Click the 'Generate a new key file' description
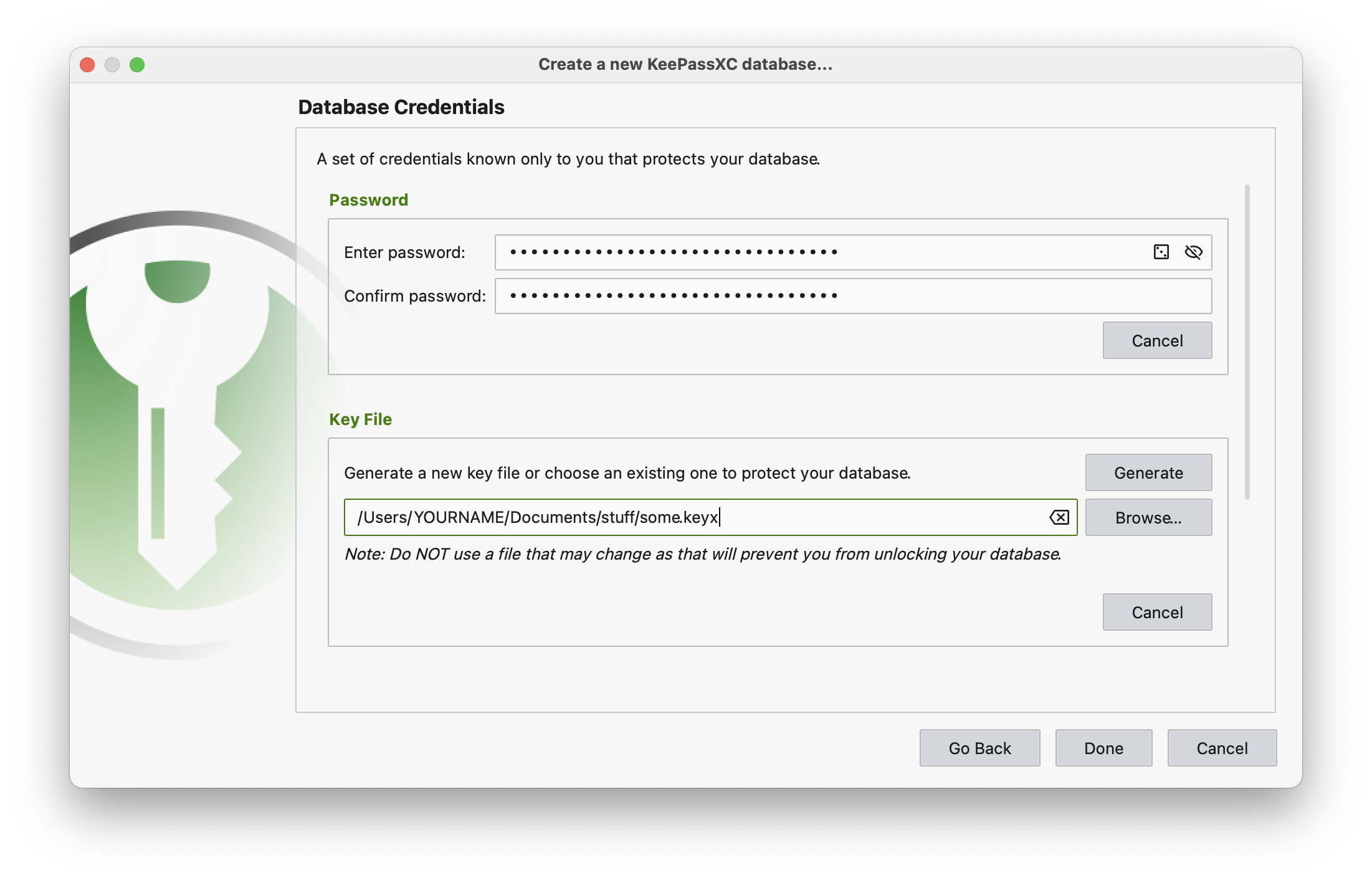 [627, 473]
